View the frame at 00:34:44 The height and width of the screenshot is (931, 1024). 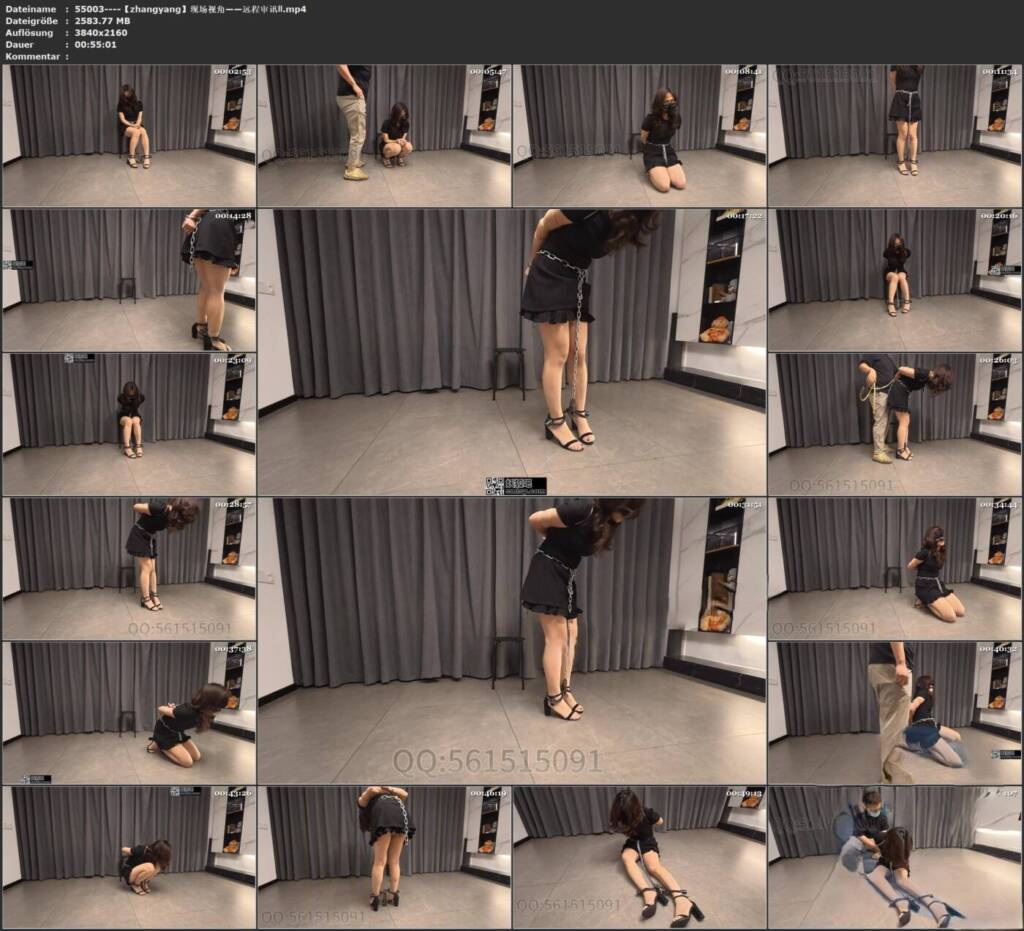[895, 569]
